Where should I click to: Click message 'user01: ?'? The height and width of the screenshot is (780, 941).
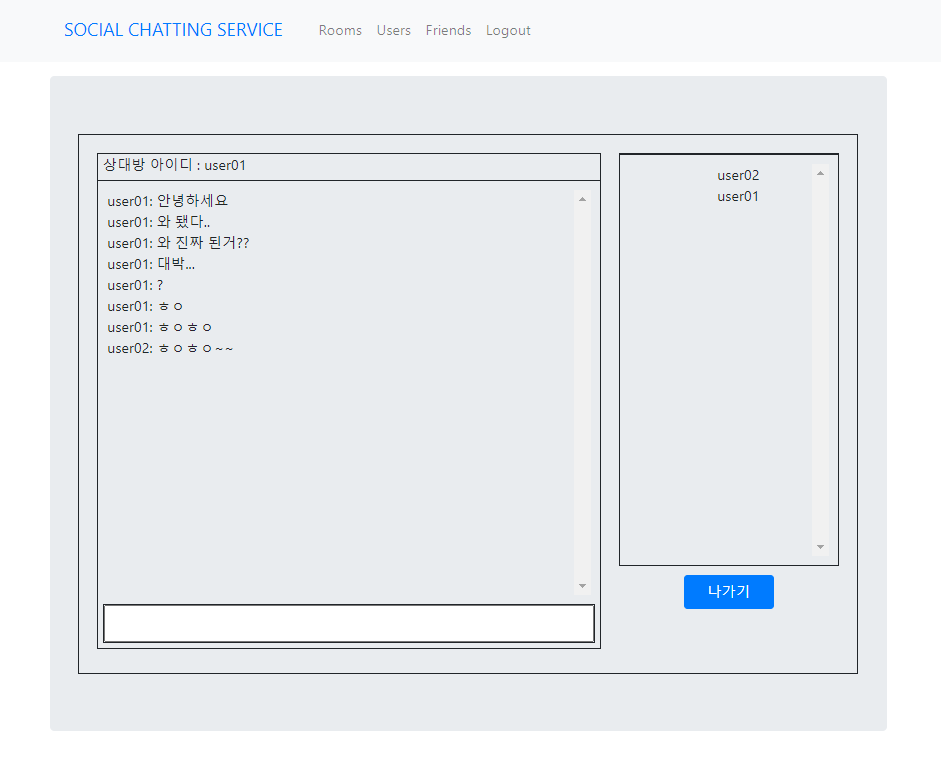tap(135, 285)
